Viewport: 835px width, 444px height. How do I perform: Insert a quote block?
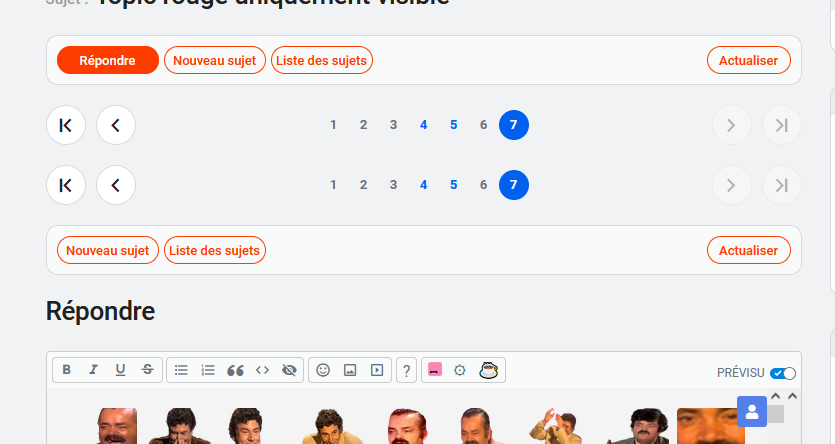click(x=236, y=370)
